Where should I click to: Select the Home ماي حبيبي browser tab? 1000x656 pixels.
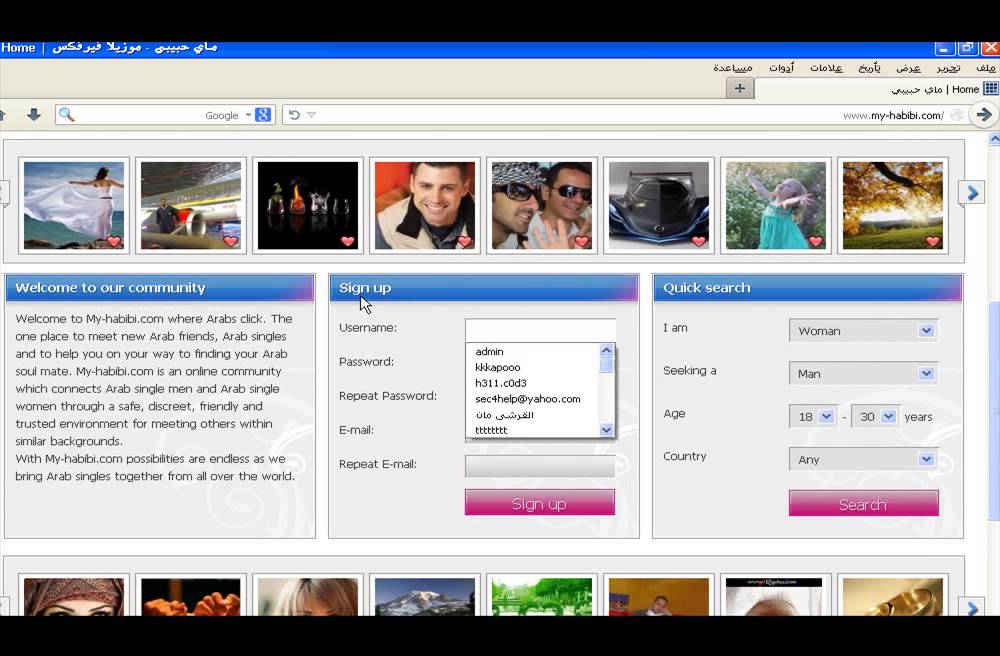click(x=877, y=89)
